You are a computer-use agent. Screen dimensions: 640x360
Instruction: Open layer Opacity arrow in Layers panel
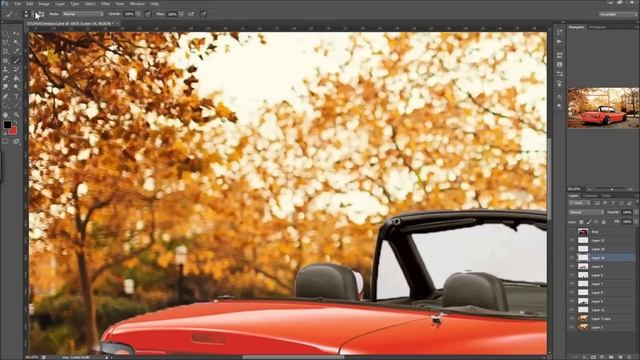click(636, 212)
